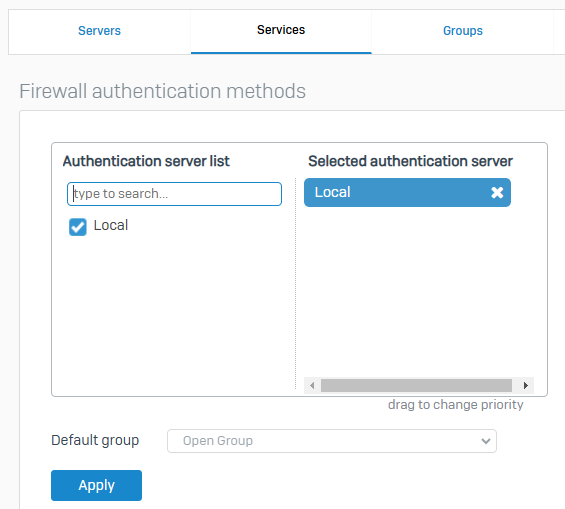Screen dimensions: 565x509
Task: Open the Default group dropdown
Action: point(332,441)
